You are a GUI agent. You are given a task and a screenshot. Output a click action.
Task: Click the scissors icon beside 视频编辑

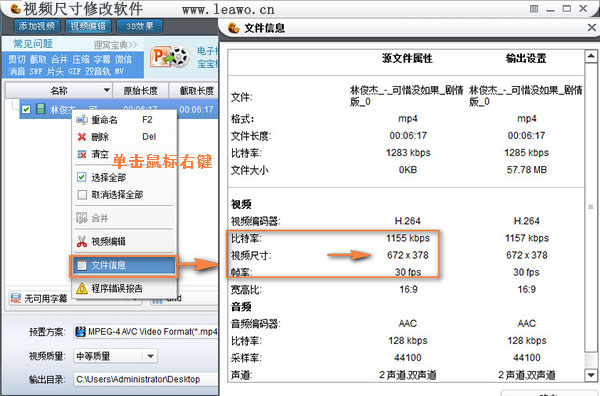[x=82, y=241]
